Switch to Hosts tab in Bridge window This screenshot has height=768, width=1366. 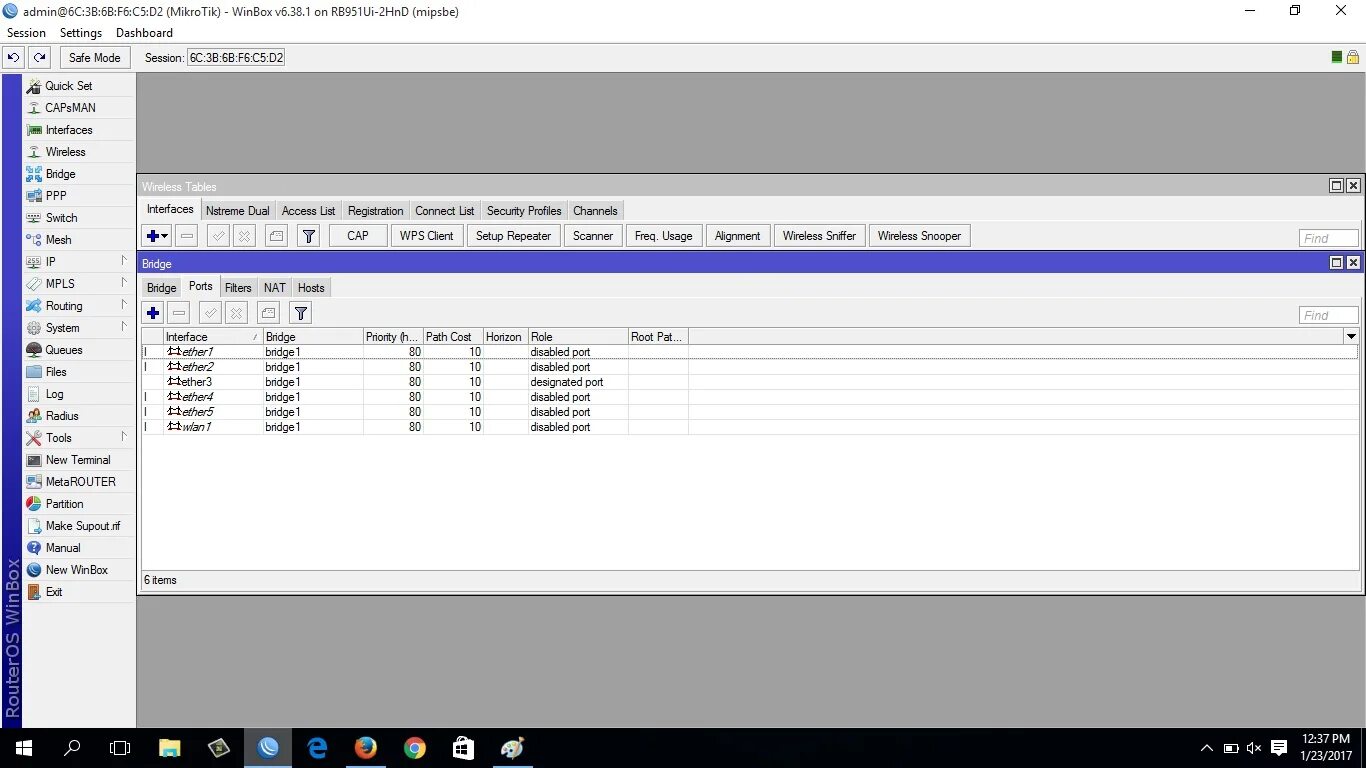pyautogui.click(x=311, y=288)
